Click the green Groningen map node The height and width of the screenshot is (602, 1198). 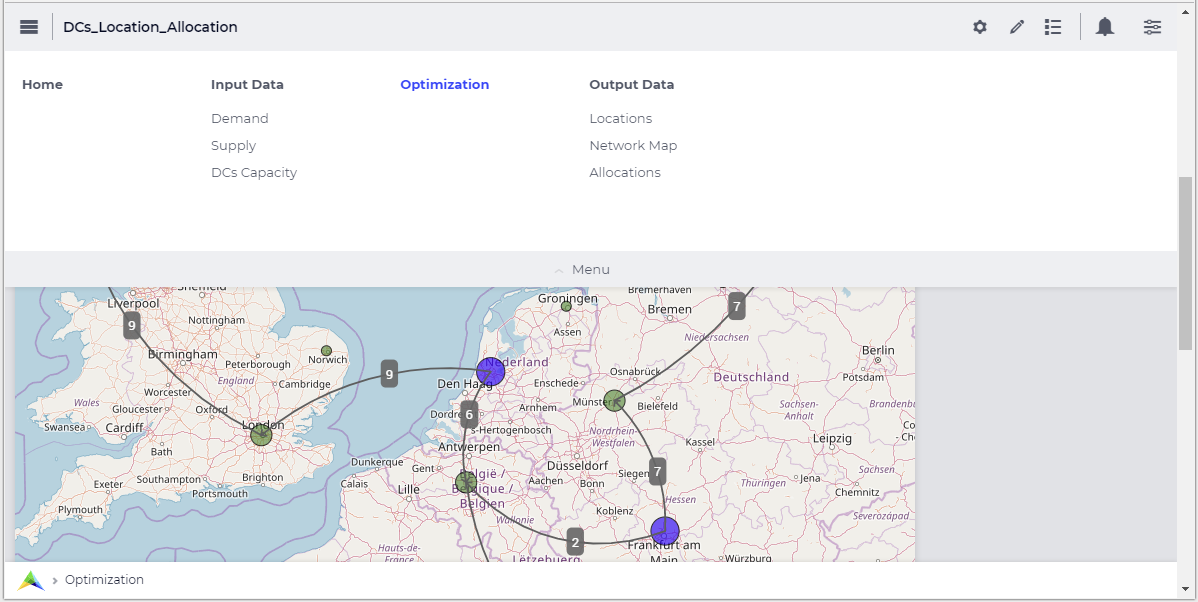pyautogui.click(x=566, y=306)
